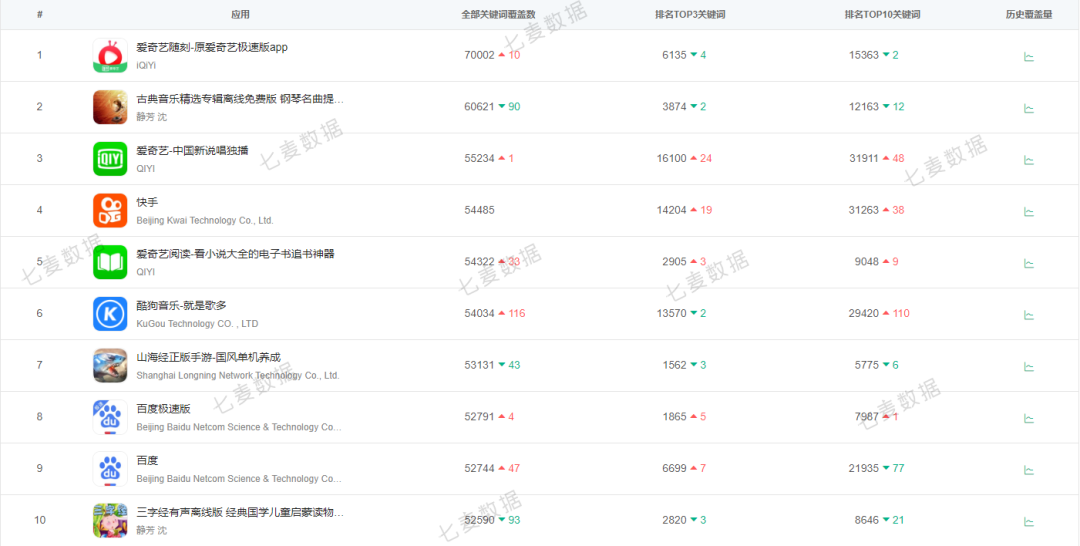This screenshot has height=546, width=1080.
Task: Open history chart icon for 百度极速版 row
Action: [x=1028, y=418]
